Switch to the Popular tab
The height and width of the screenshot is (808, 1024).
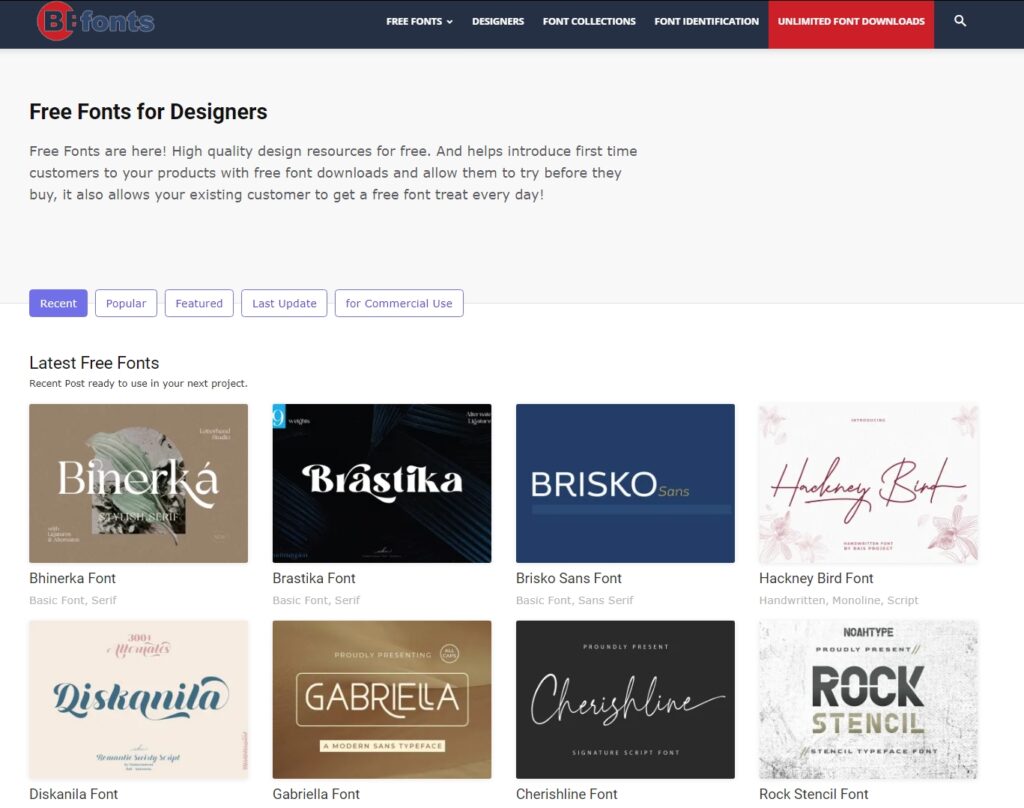click(x=126, y=303)
